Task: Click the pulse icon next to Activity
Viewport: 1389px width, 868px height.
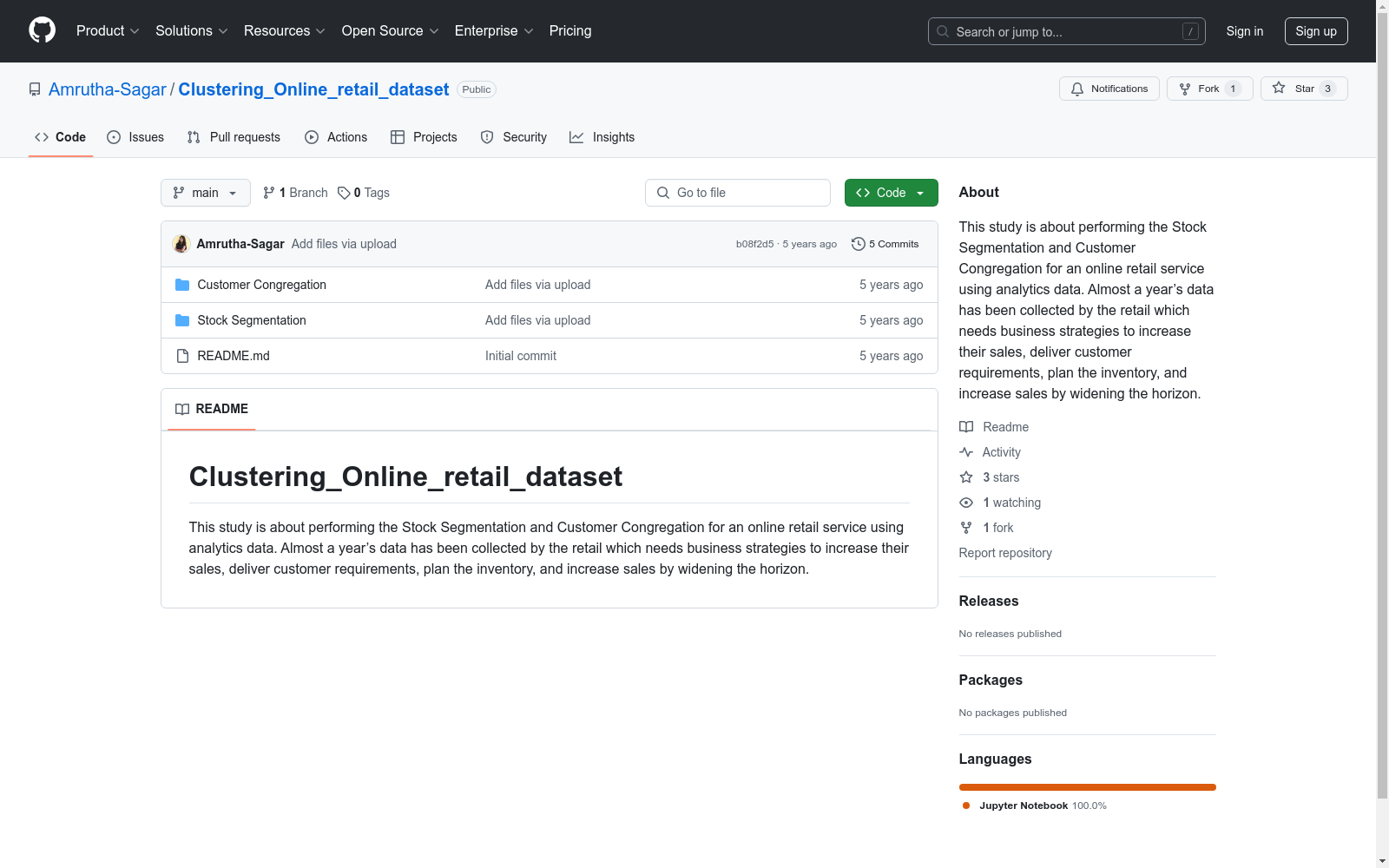Action: (x=966, y=452)
